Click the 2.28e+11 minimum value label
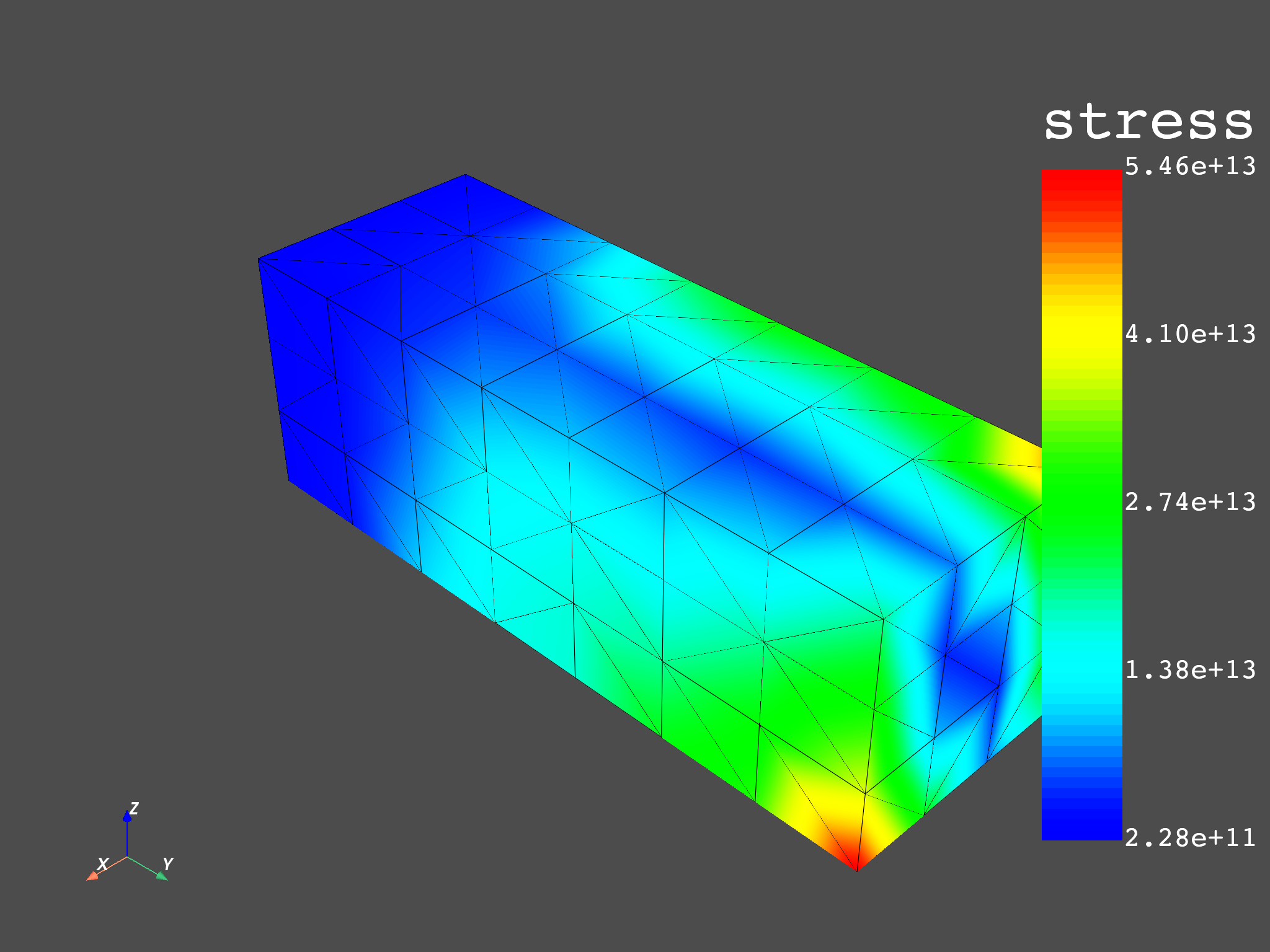The image size is (1270, 952). click(x=1191, y=838)
